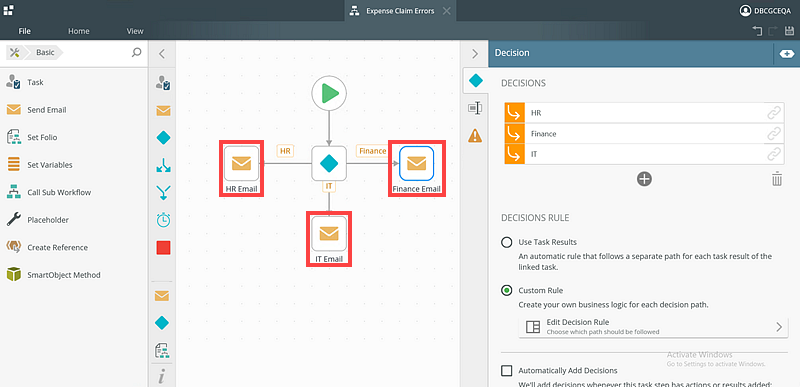Click the app launcher squares icon
800x387 pixels.
8,10
